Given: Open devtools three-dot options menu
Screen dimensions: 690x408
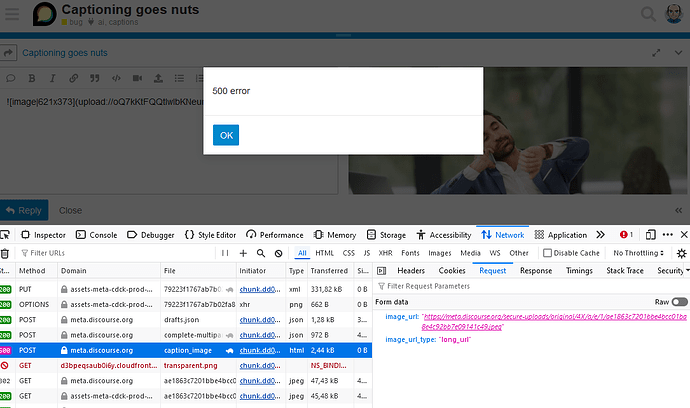Looking at the screenshot, I should [x=668, y=235].
